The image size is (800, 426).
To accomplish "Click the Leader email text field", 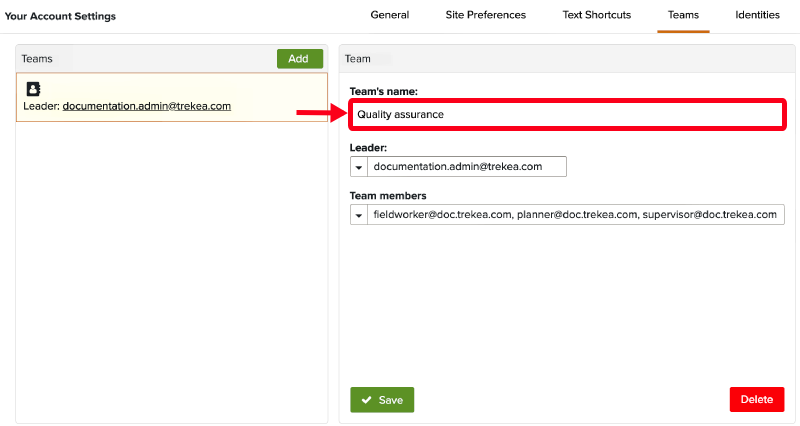I will click(x=468, y=167).
